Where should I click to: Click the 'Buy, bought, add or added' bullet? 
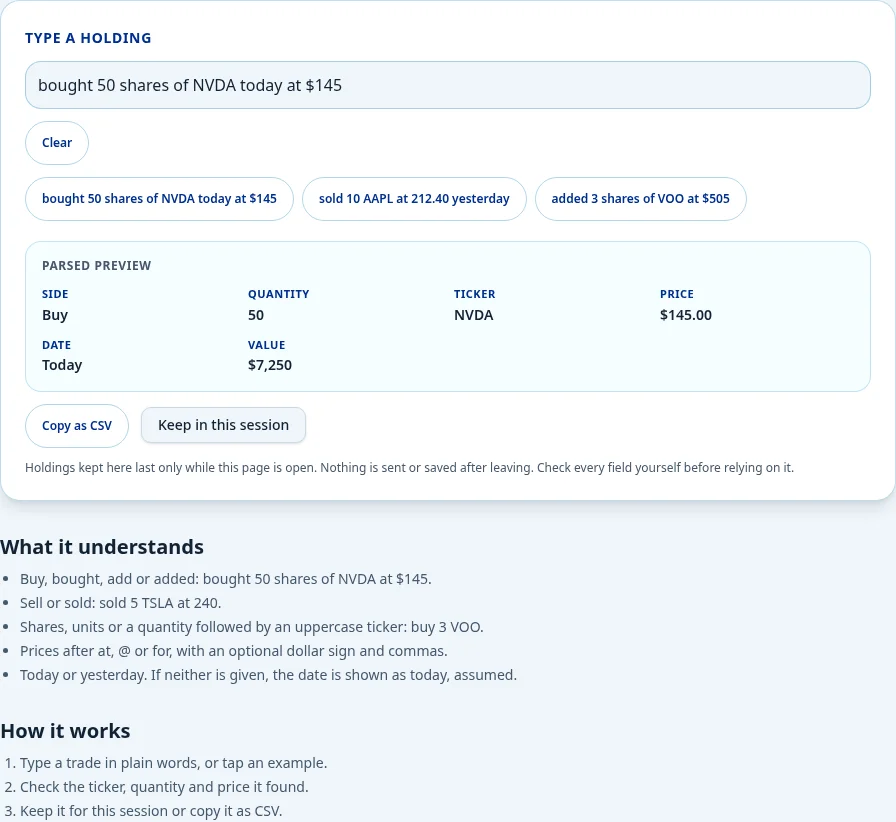(x=226, y=579)
